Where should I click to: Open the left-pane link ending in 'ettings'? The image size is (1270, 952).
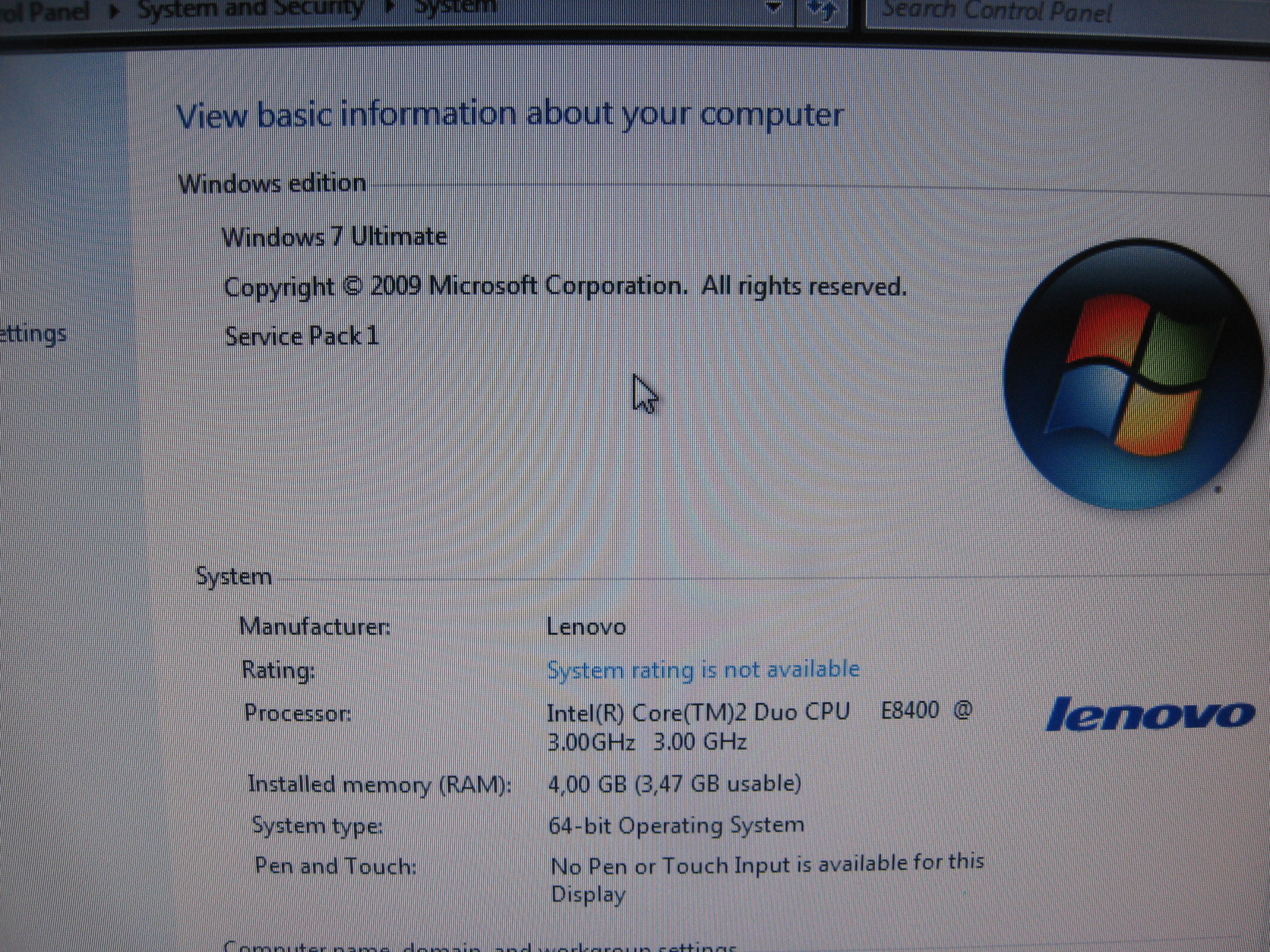[x=33, y=333]
